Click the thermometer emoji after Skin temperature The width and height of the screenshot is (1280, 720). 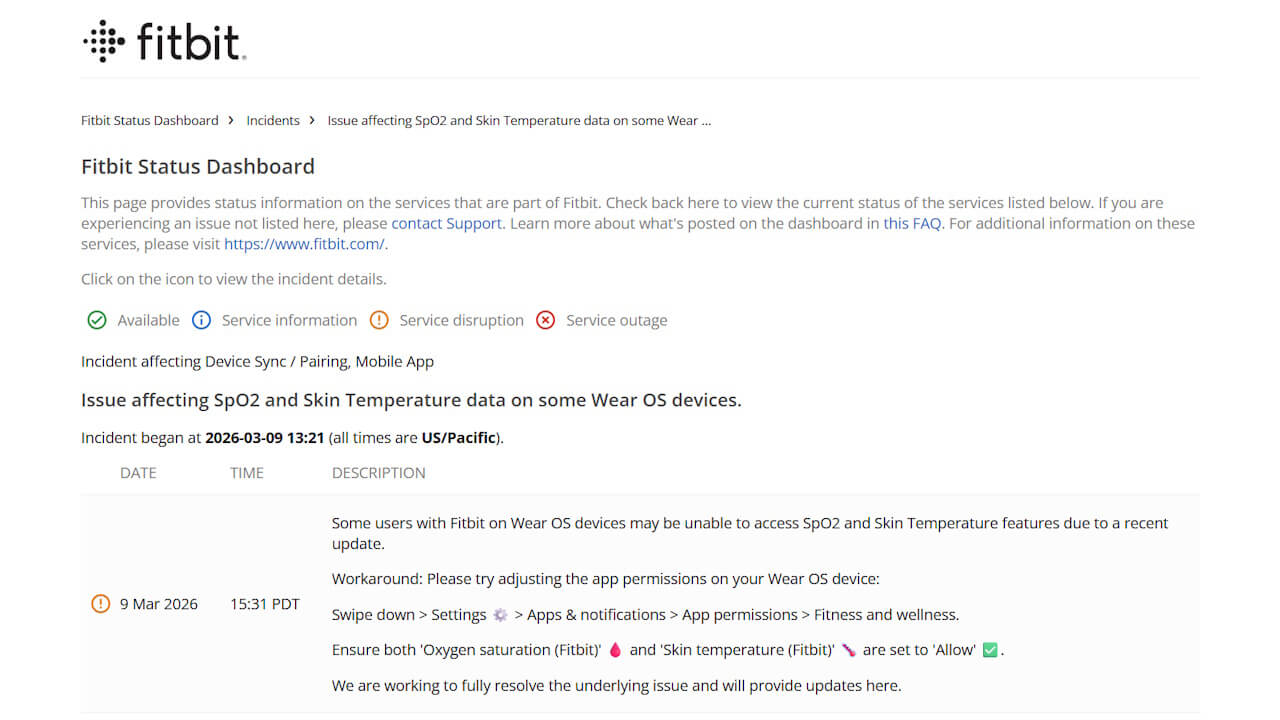tap(849, 650)
